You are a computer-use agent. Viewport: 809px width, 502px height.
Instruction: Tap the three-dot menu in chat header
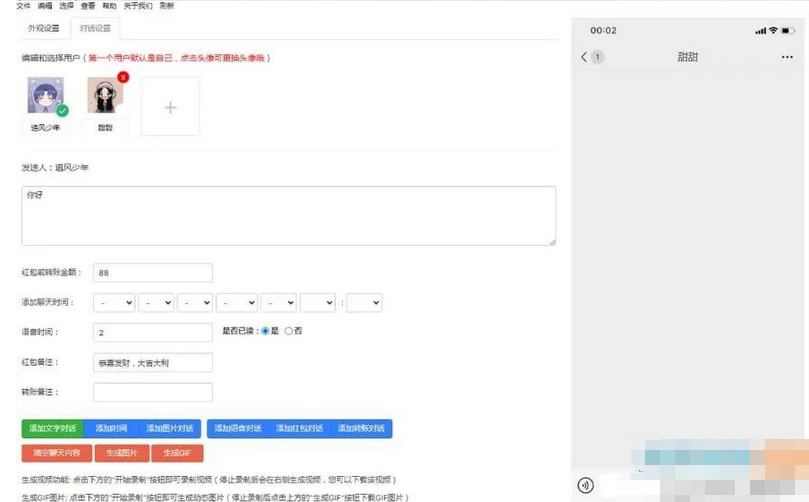[787, 57]
